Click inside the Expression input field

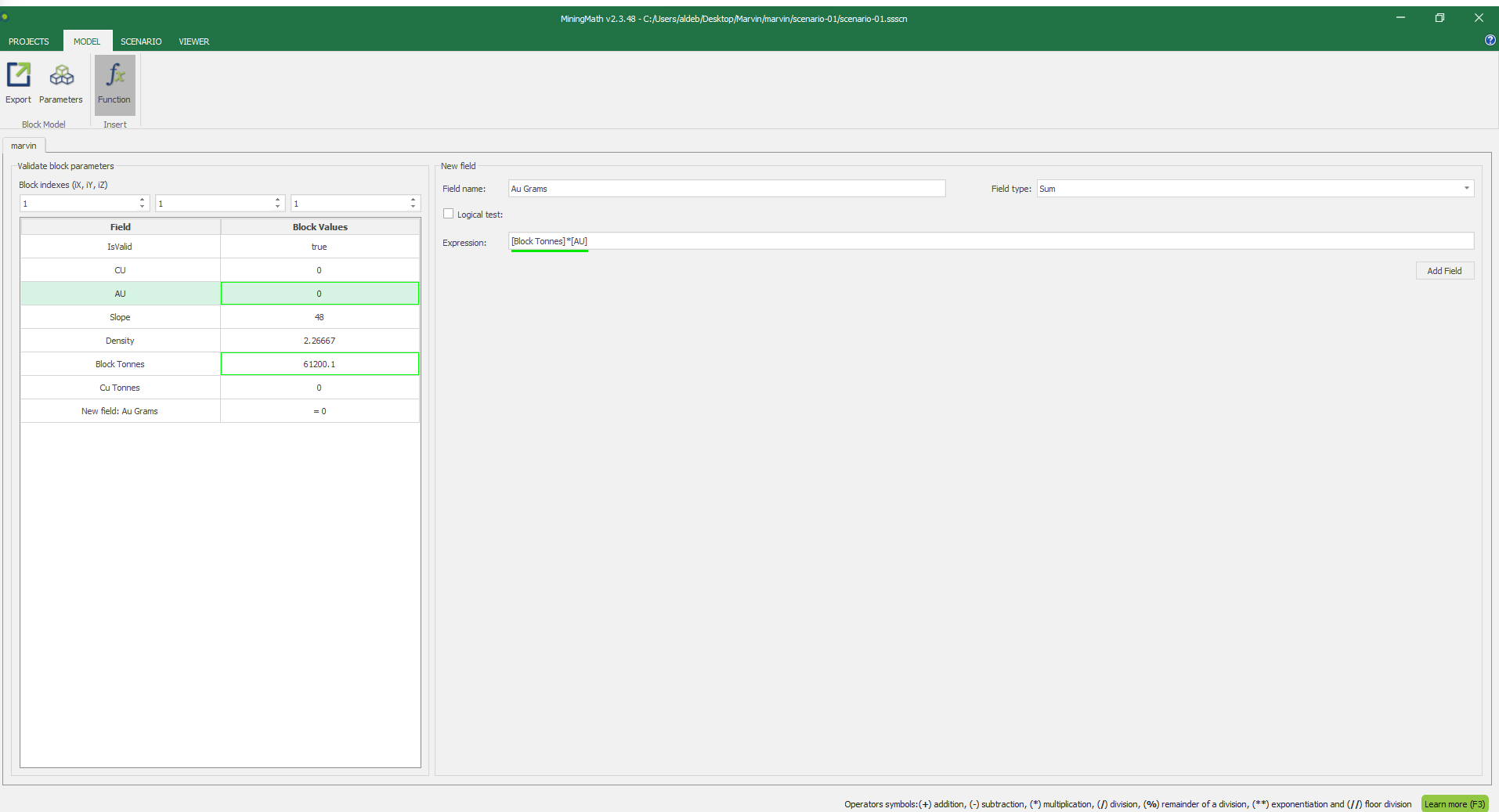[x=991, y=241]
